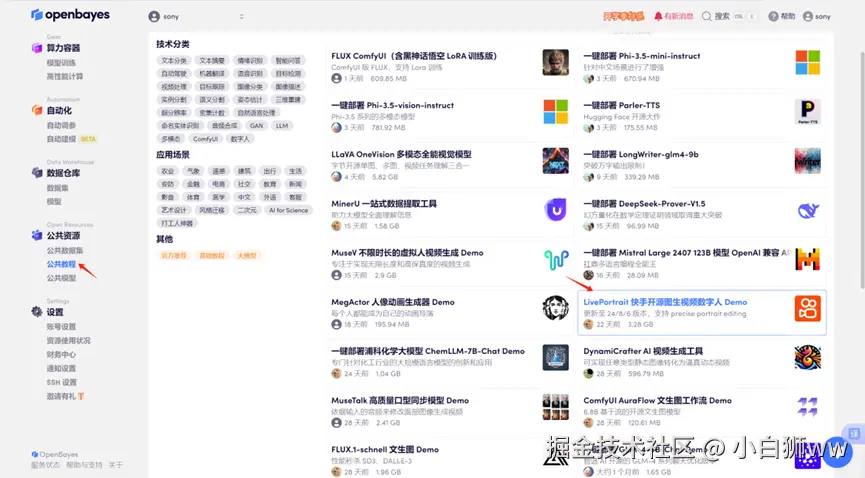Click the MuseTalk faces grid thumbnail
This screenshot has height=478, width=865.
pyautogui.click(x=556, y=407)
